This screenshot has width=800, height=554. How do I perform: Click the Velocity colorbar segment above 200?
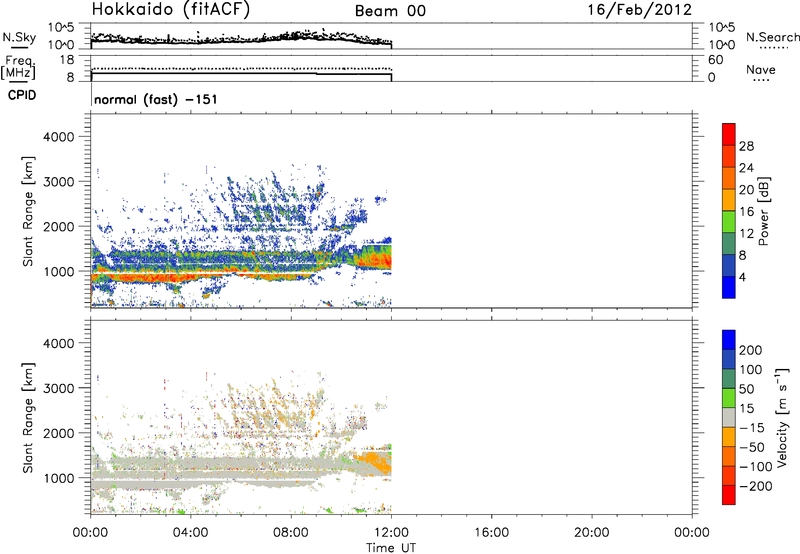coord(729,340)
